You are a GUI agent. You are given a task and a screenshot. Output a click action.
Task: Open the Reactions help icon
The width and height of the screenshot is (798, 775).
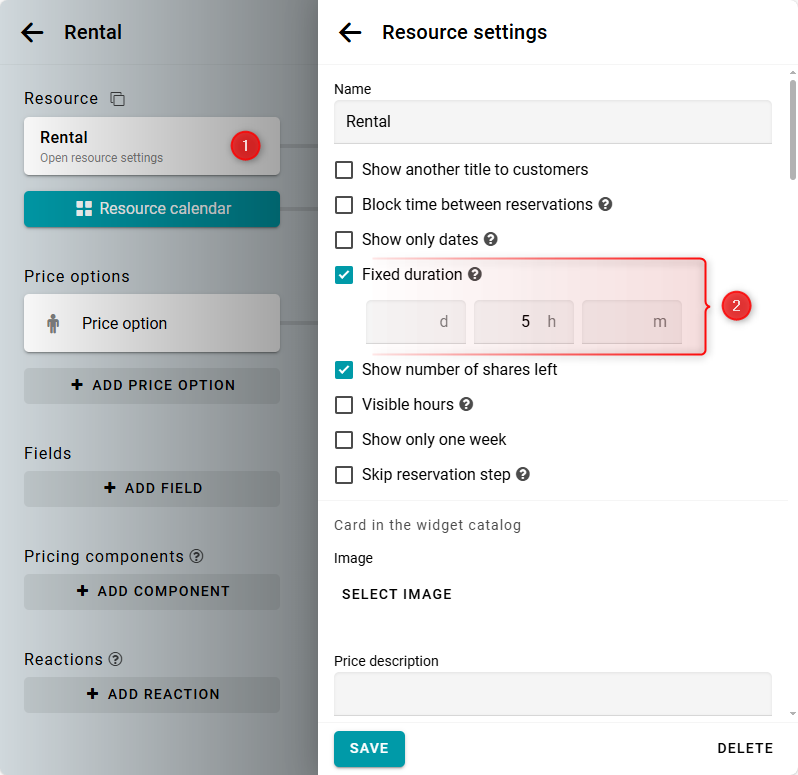coord(115,660)
